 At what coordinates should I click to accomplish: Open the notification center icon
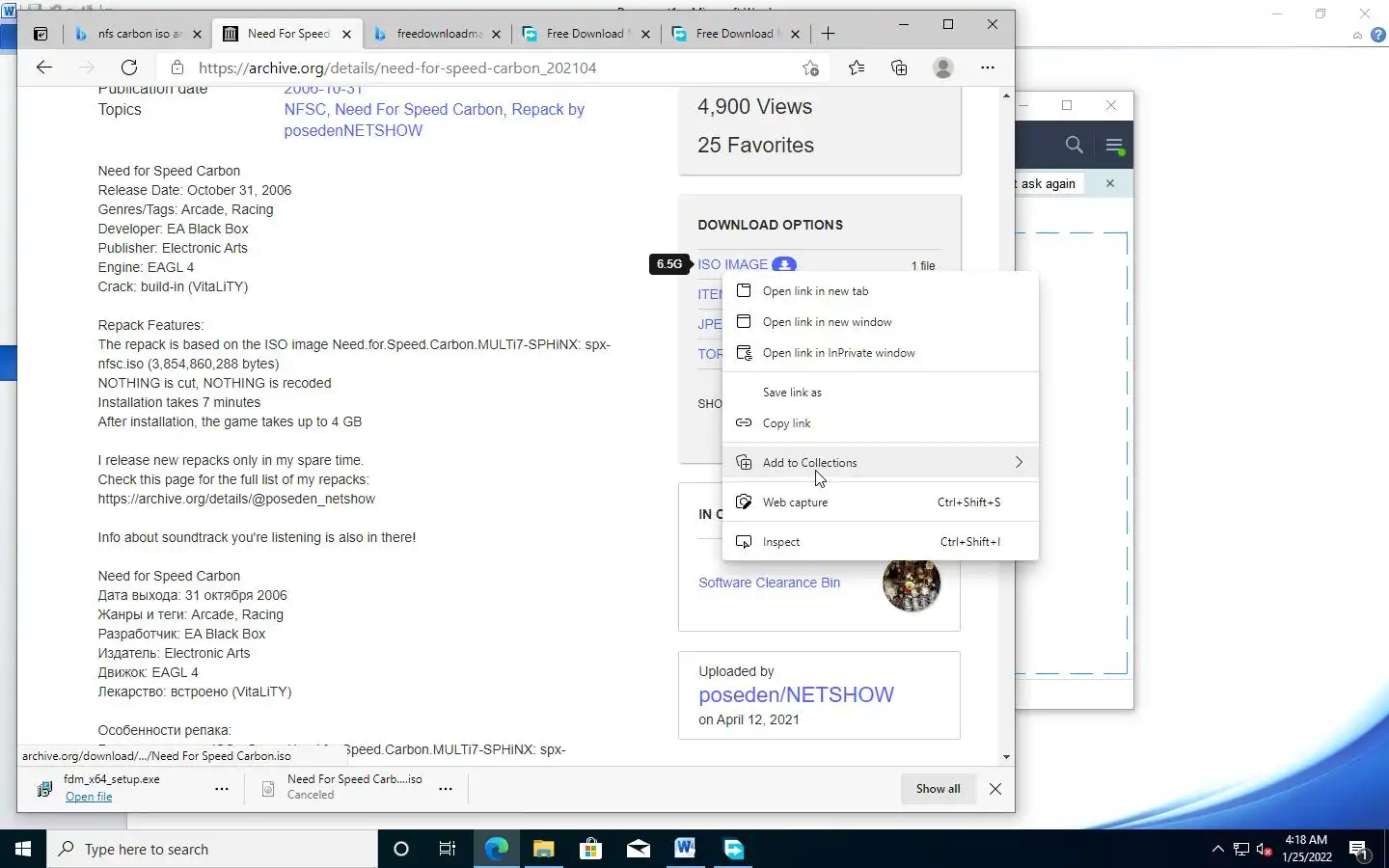tap(1358, 850)
